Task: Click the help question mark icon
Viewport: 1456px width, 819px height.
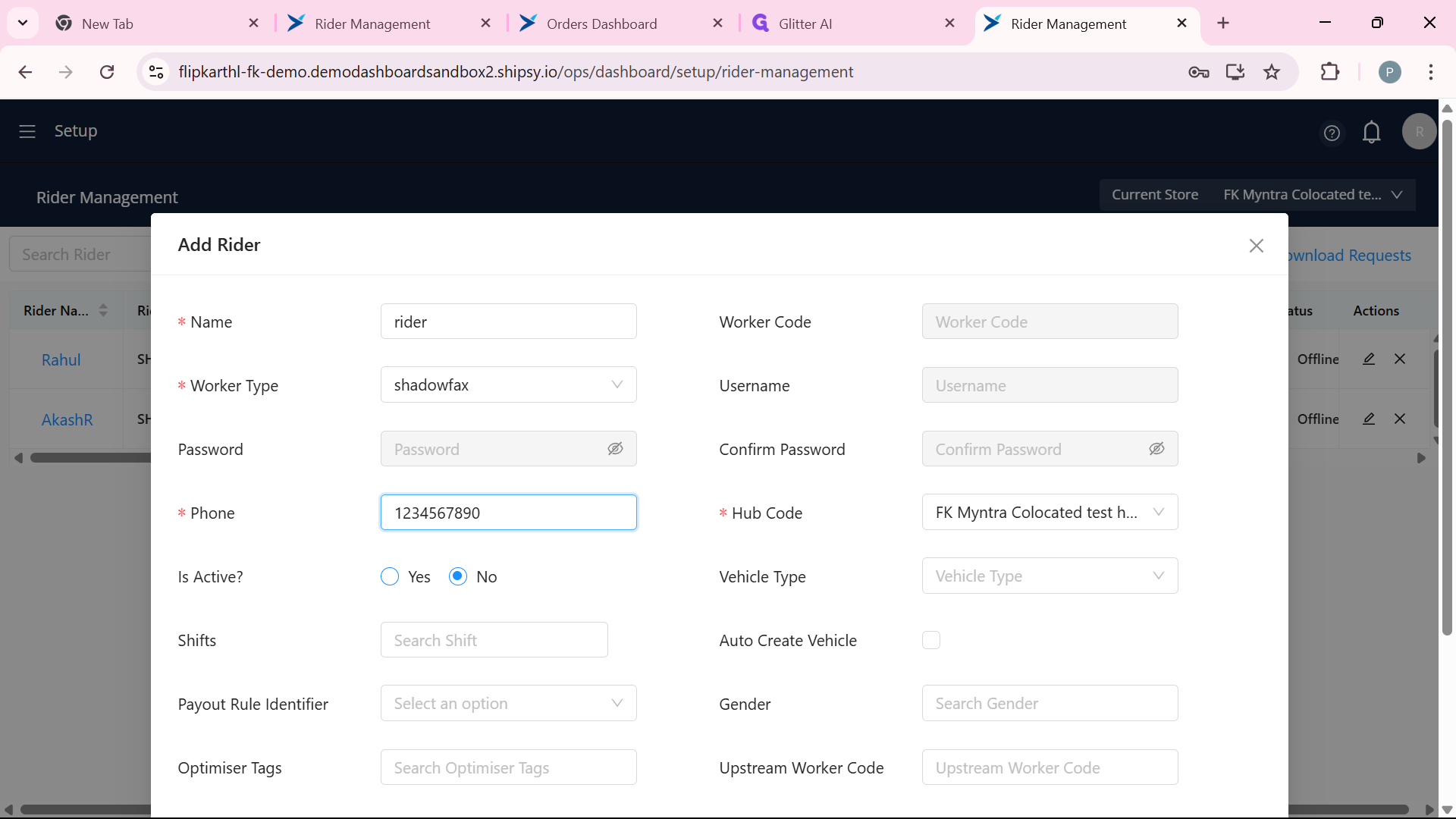Action: 1332,133
